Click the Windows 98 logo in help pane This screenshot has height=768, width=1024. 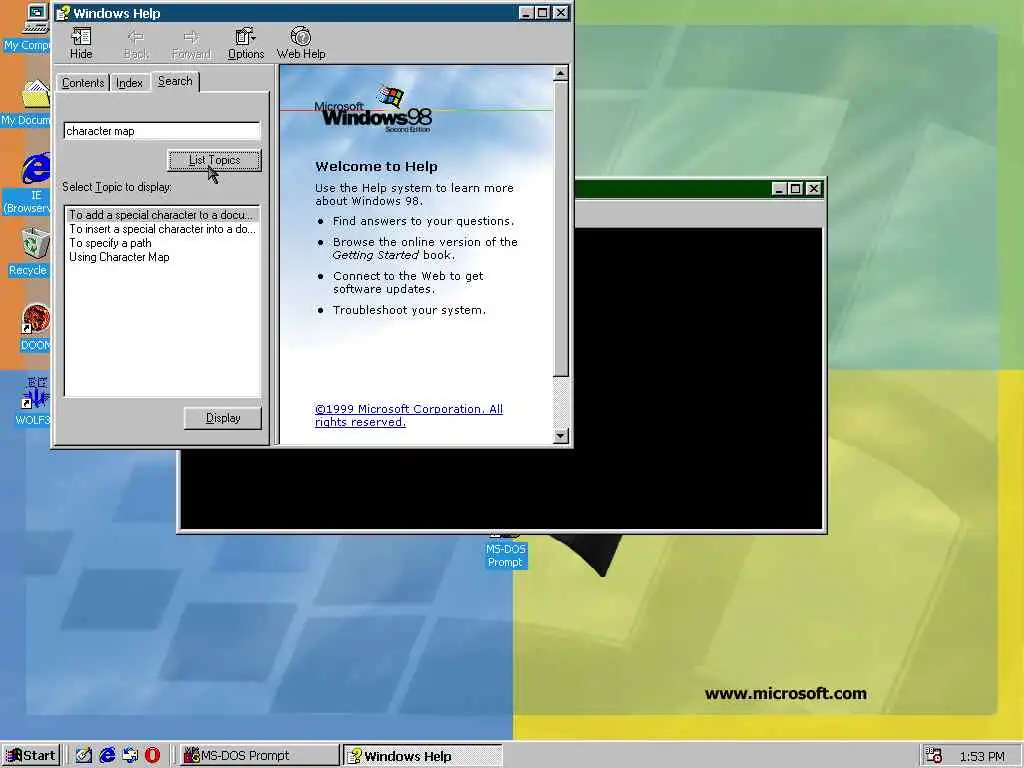pos(374,110)
